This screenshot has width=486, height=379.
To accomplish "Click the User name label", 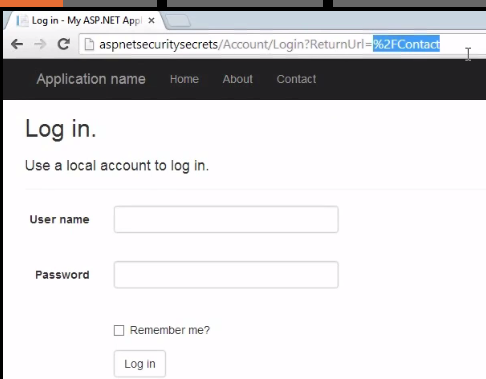I will 60,219.
